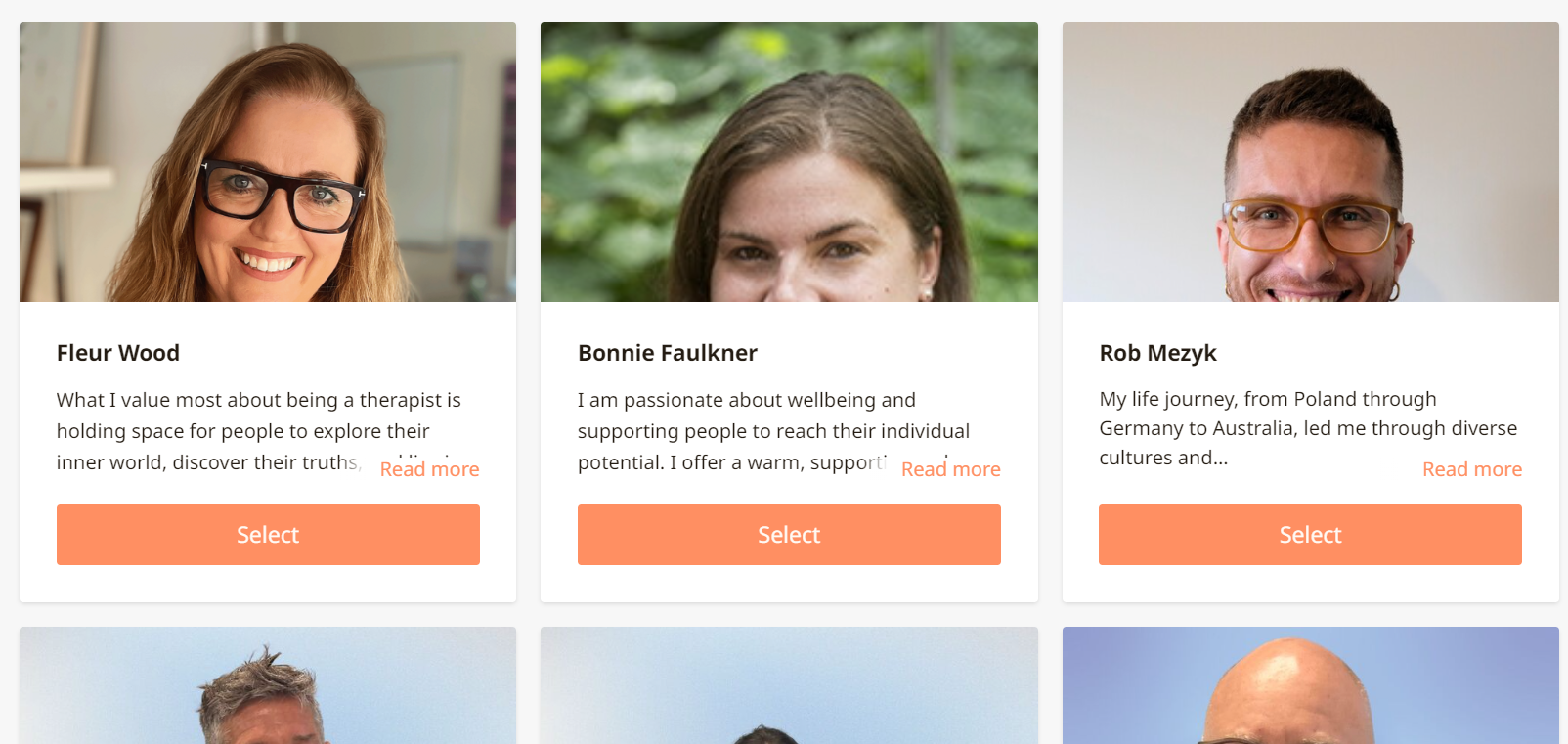
Task: Click Bonnie Faulkner's bio about wellbeing
Action: pos(772,430)
